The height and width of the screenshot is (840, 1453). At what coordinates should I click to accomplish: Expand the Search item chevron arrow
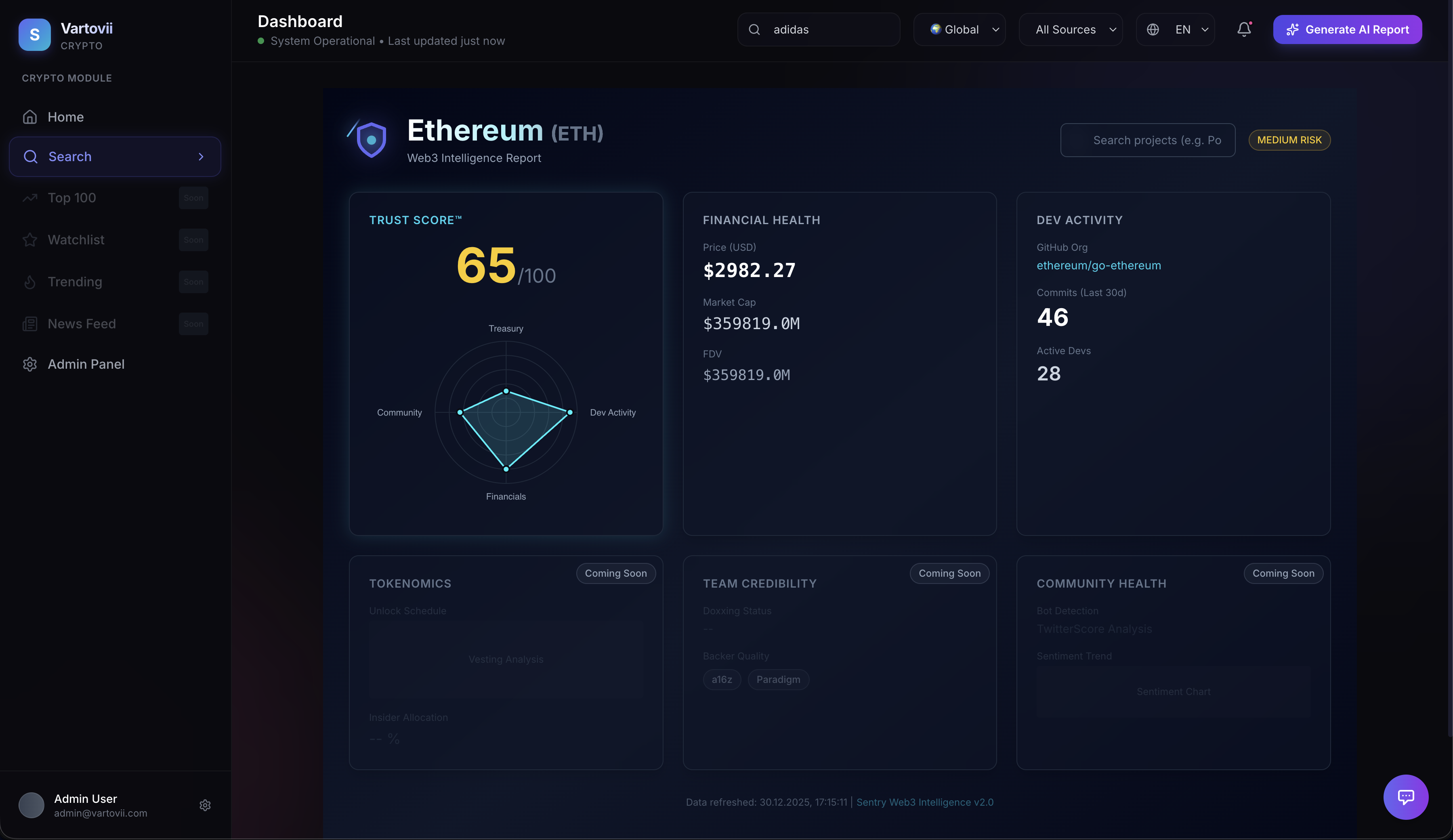201,157
